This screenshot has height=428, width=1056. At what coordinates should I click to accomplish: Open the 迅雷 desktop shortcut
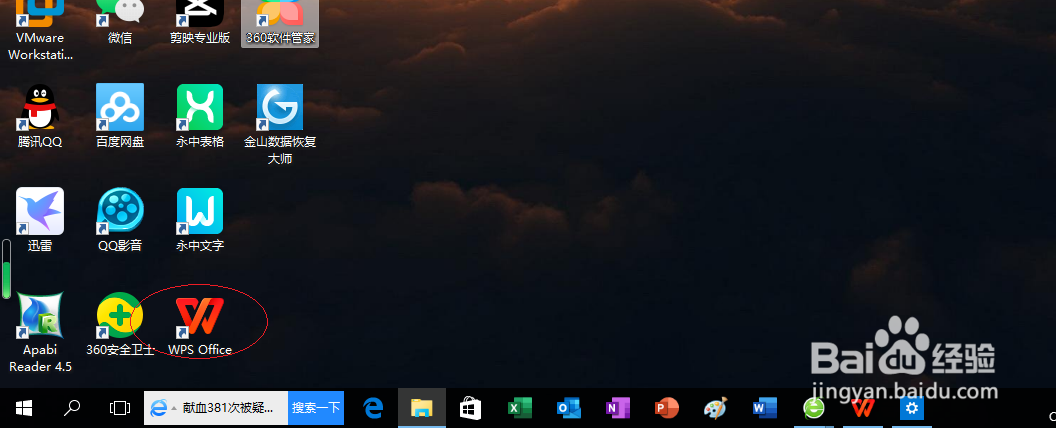pos(40,219)
